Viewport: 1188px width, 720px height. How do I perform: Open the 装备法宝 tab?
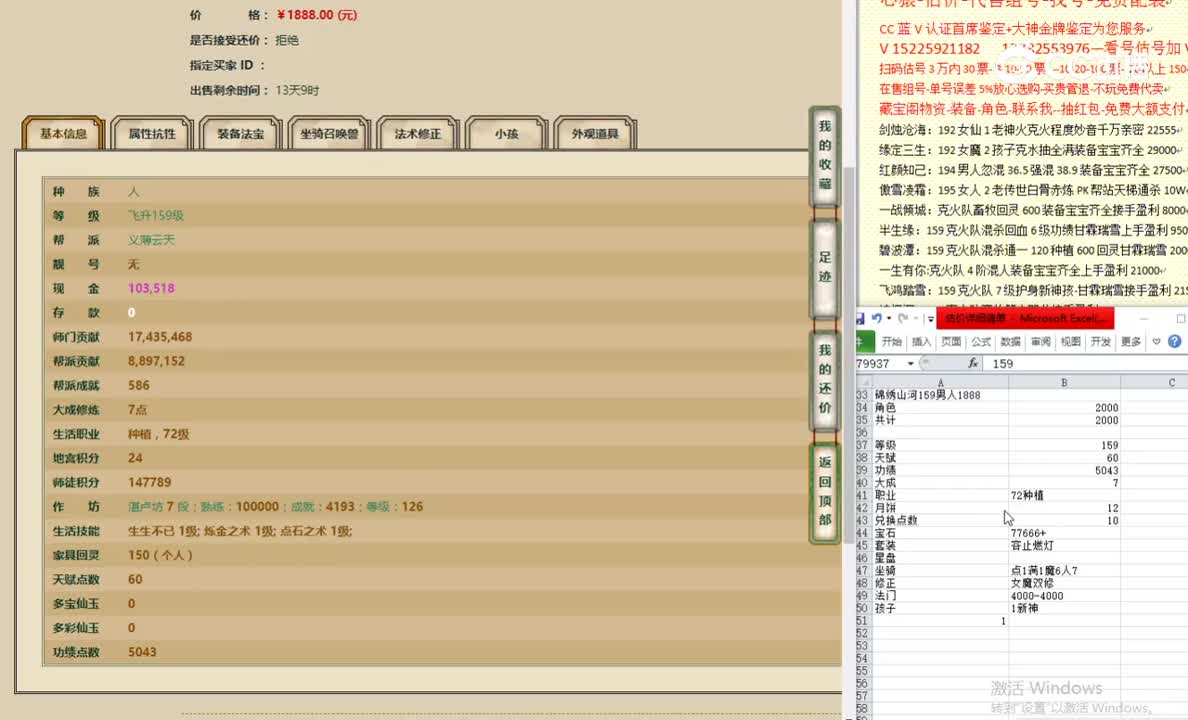point(240,133)
